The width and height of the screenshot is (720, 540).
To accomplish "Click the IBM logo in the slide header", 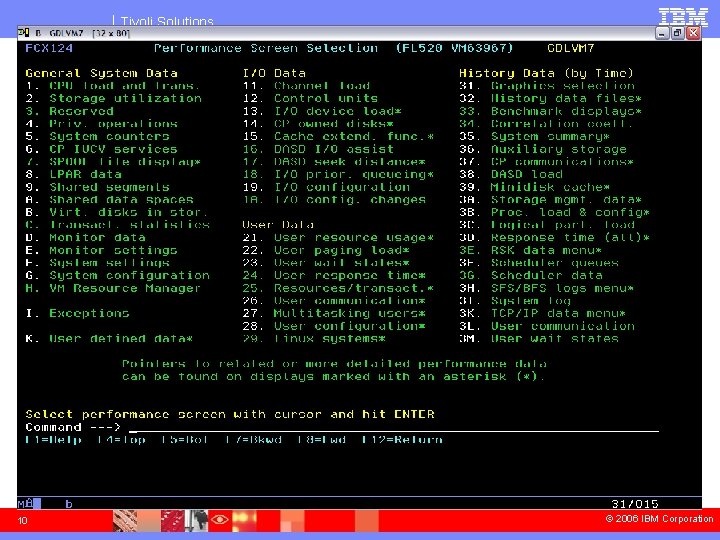I will (x=683, y=17).
